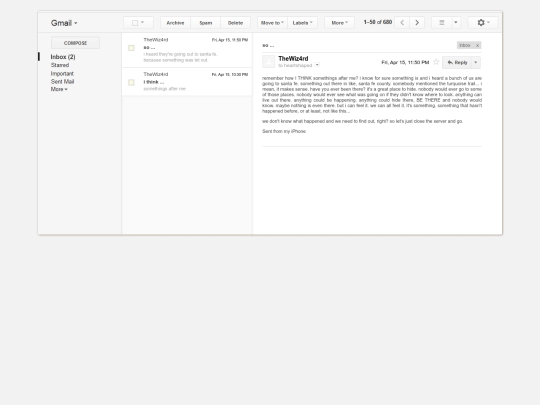Open the dropdown arrow beside the Reply button
Viewport: 540px width, 405px height.
476,62
